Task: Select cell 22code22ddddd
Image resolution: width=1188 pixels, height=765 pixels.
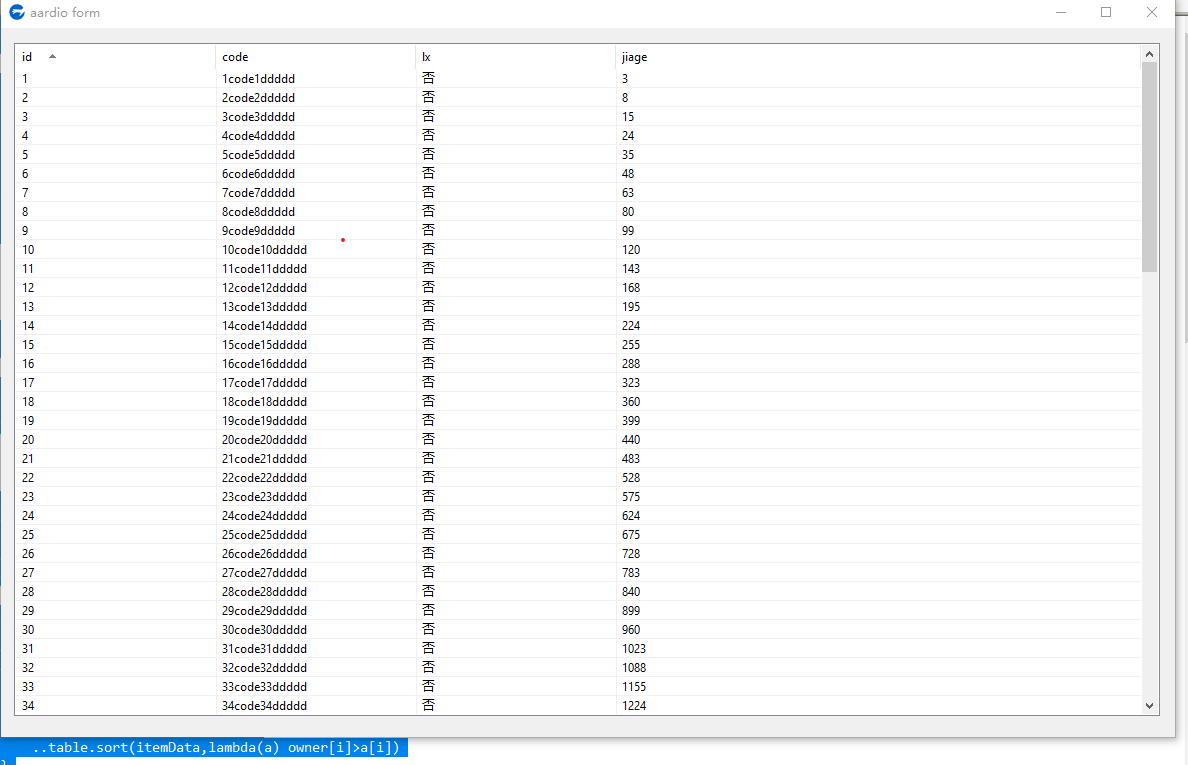Action: [x=264, y=477]
